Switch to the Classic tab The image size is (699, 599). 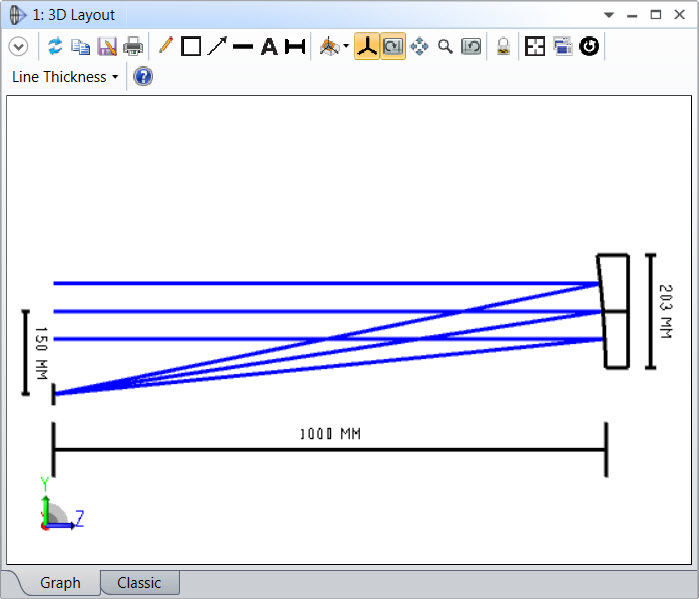(139, 583)
